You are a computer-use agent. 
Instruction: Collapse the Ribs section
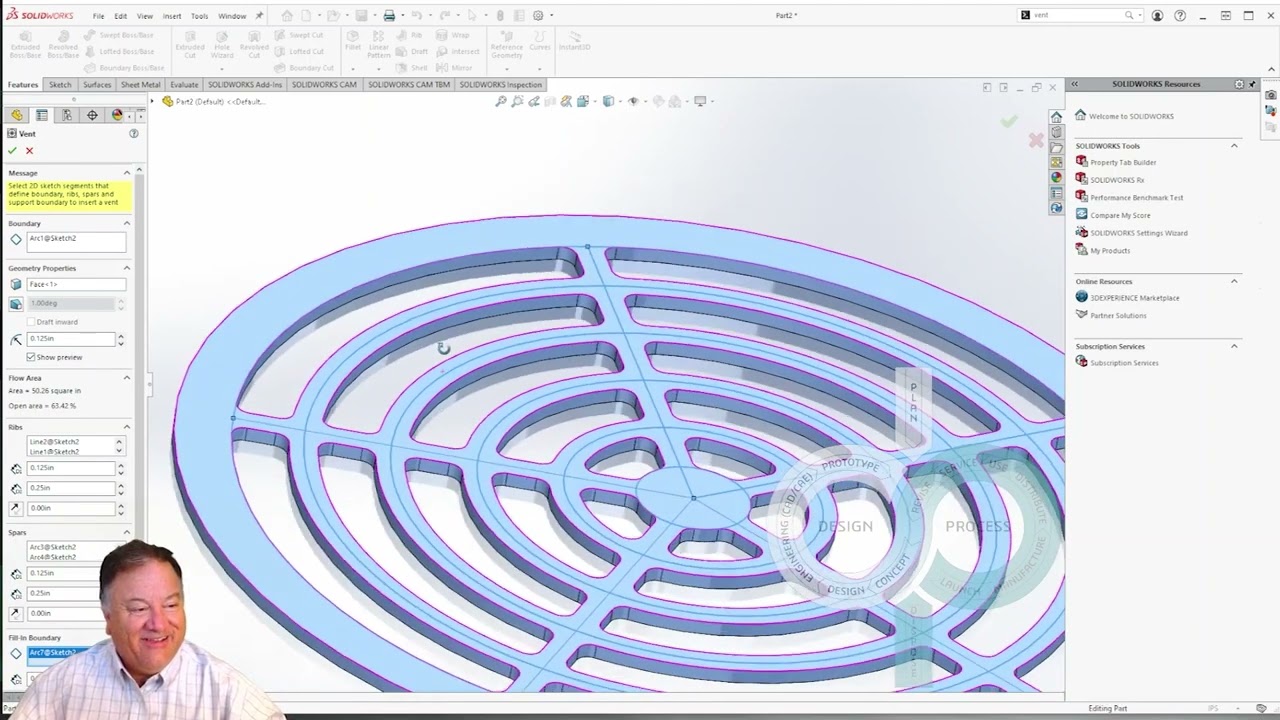[127, 427]
